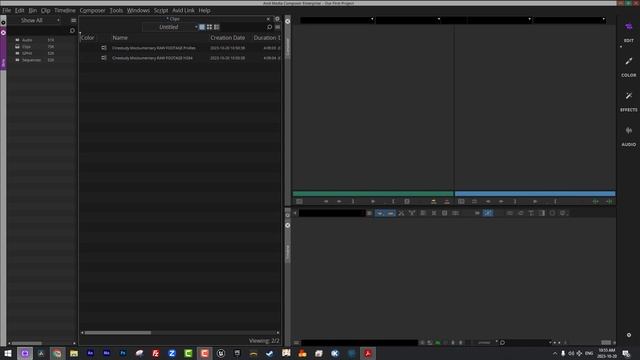Toggle the highlighted blue button in timeline toolbar
This screenshot has height=360, width=640.
[x=488, y=213]
